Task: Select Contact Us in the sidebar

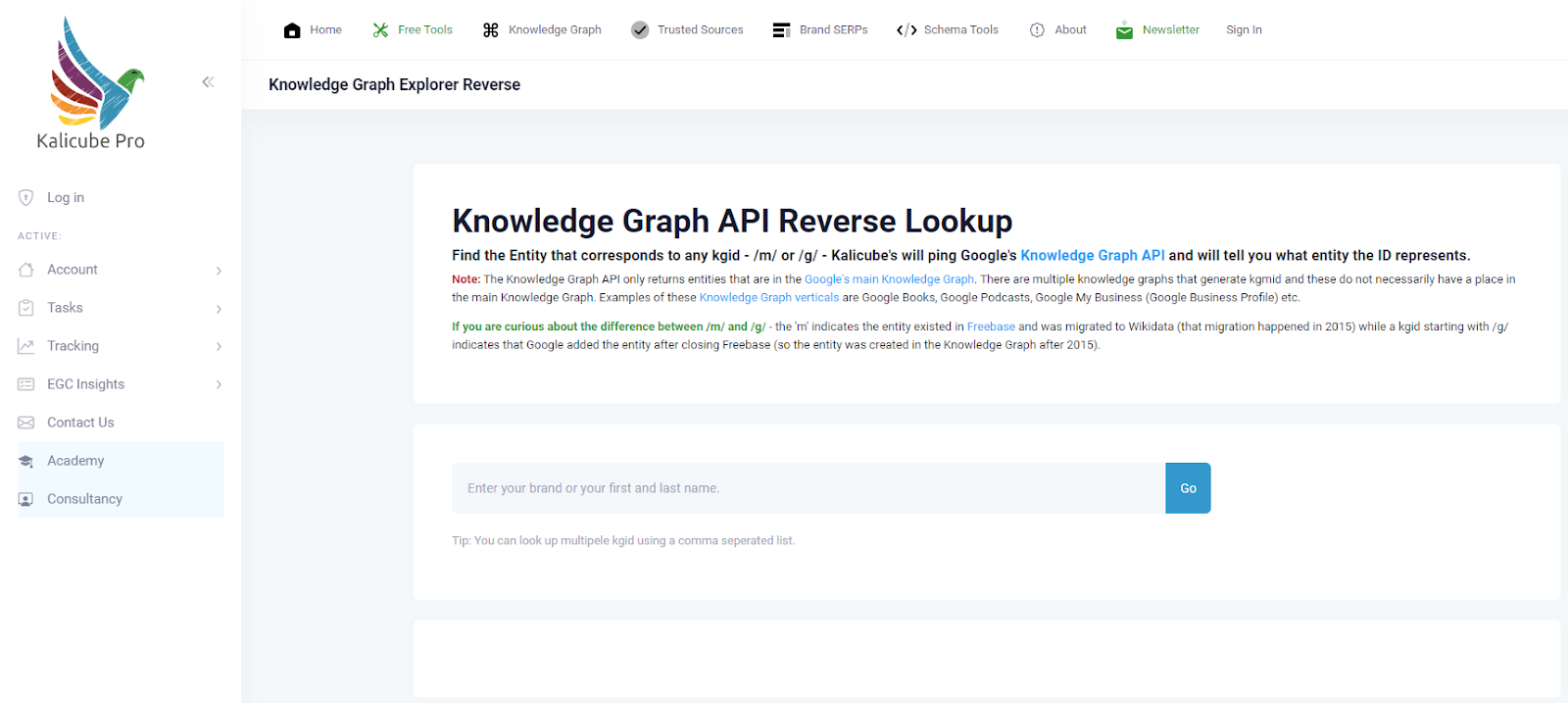Action: coord(80,423)
